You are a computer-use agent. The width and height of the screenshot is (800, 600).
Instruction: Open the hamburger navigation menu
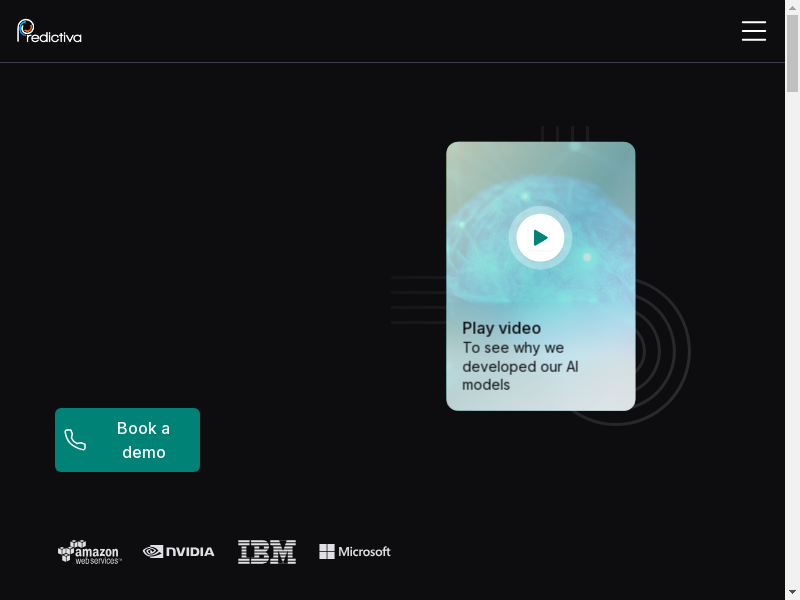pyautogui.click(x=753, y=31)
